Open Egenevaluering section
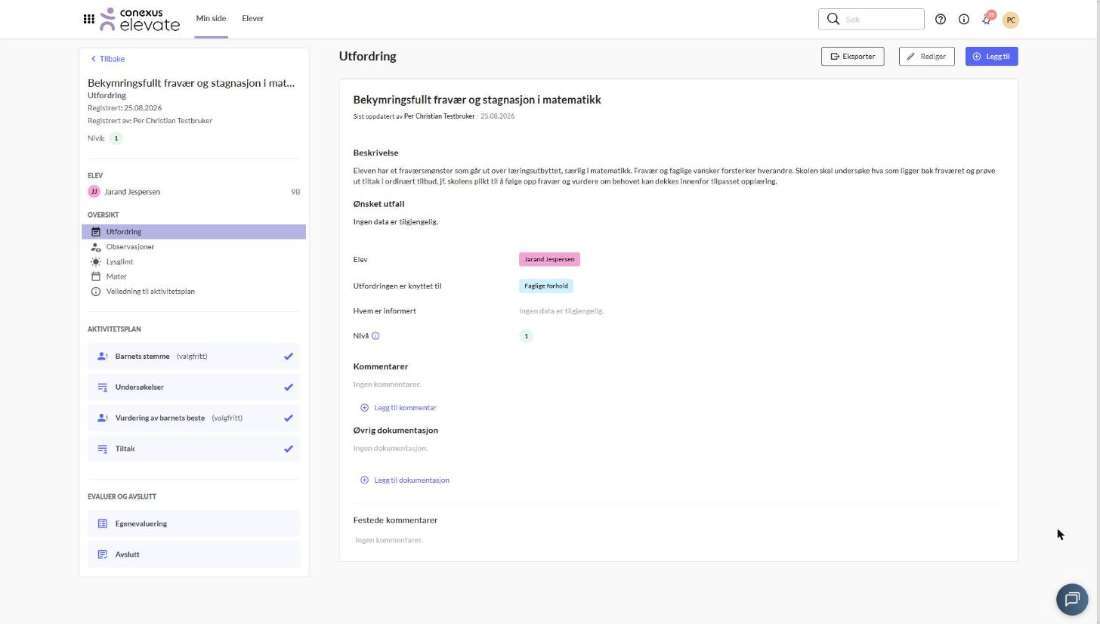The width and height of the screenshot is (1100, 624). click(x=194, y=524)
